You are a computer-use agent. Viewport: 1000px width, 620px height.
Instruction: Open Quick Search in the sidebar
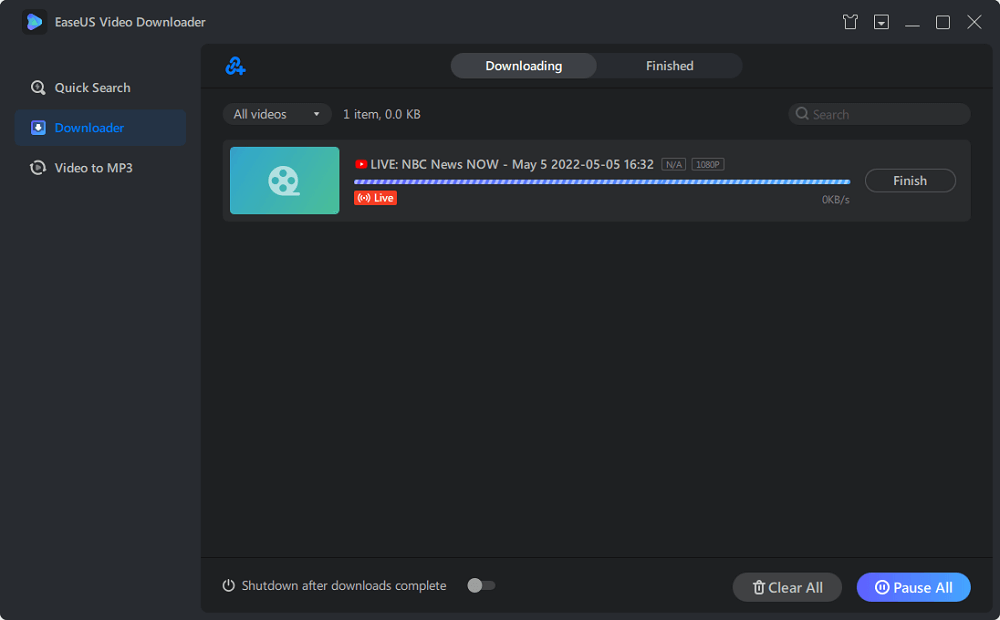pyautogui.click(x=92, y=88)
